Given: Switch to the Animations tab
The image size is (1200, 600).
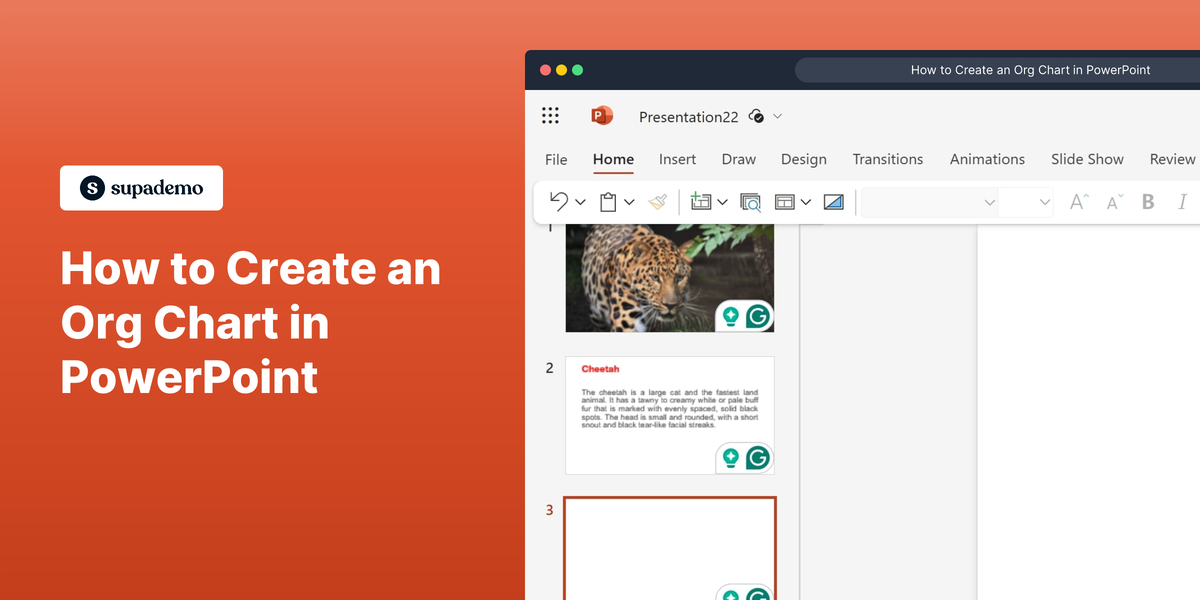Looking at the screenshot, I should click(987, 159).
